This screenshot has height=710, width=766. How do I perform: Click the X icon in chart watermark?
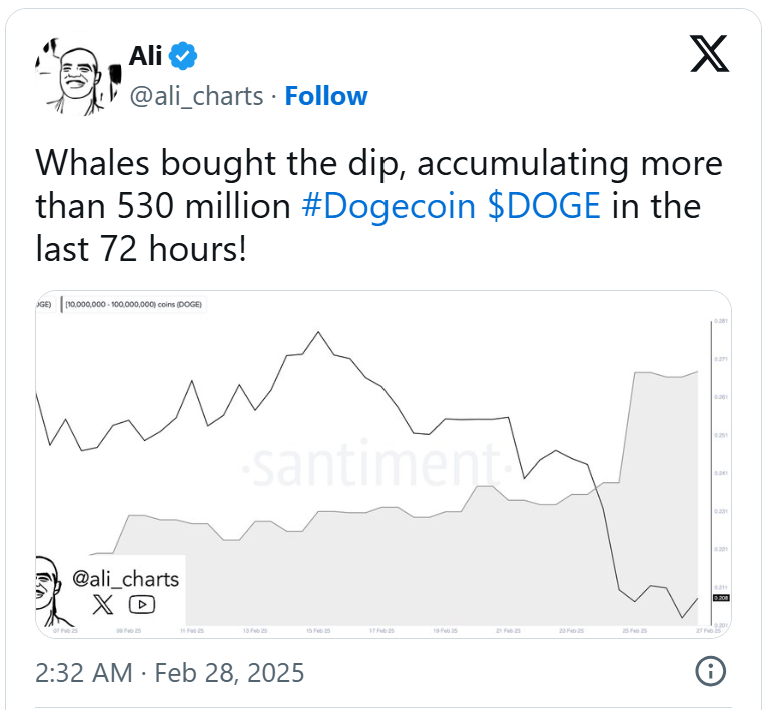(x=103, y=604)
